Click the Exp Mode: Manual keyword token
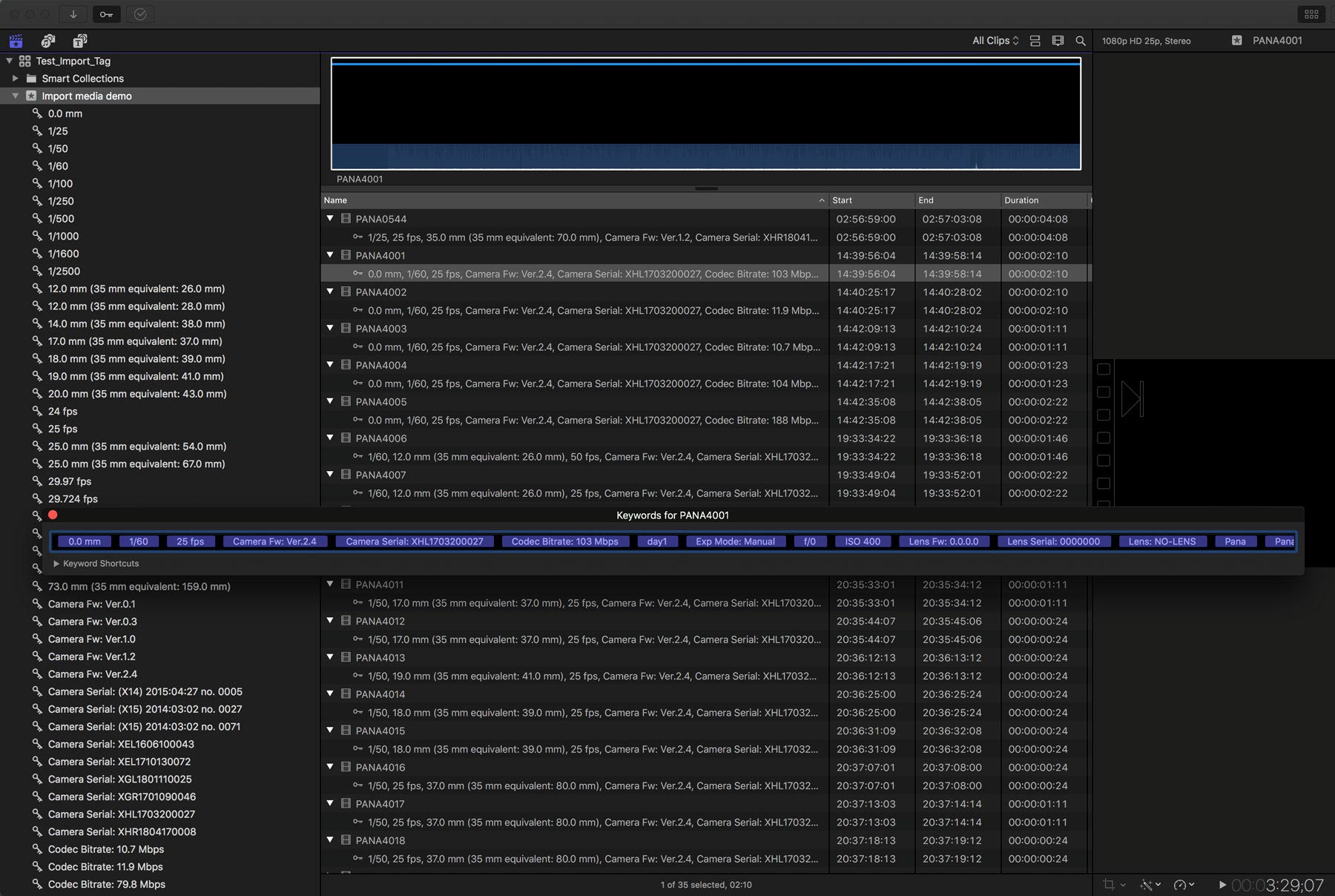 pyautogui.click(x=735, y=541)
